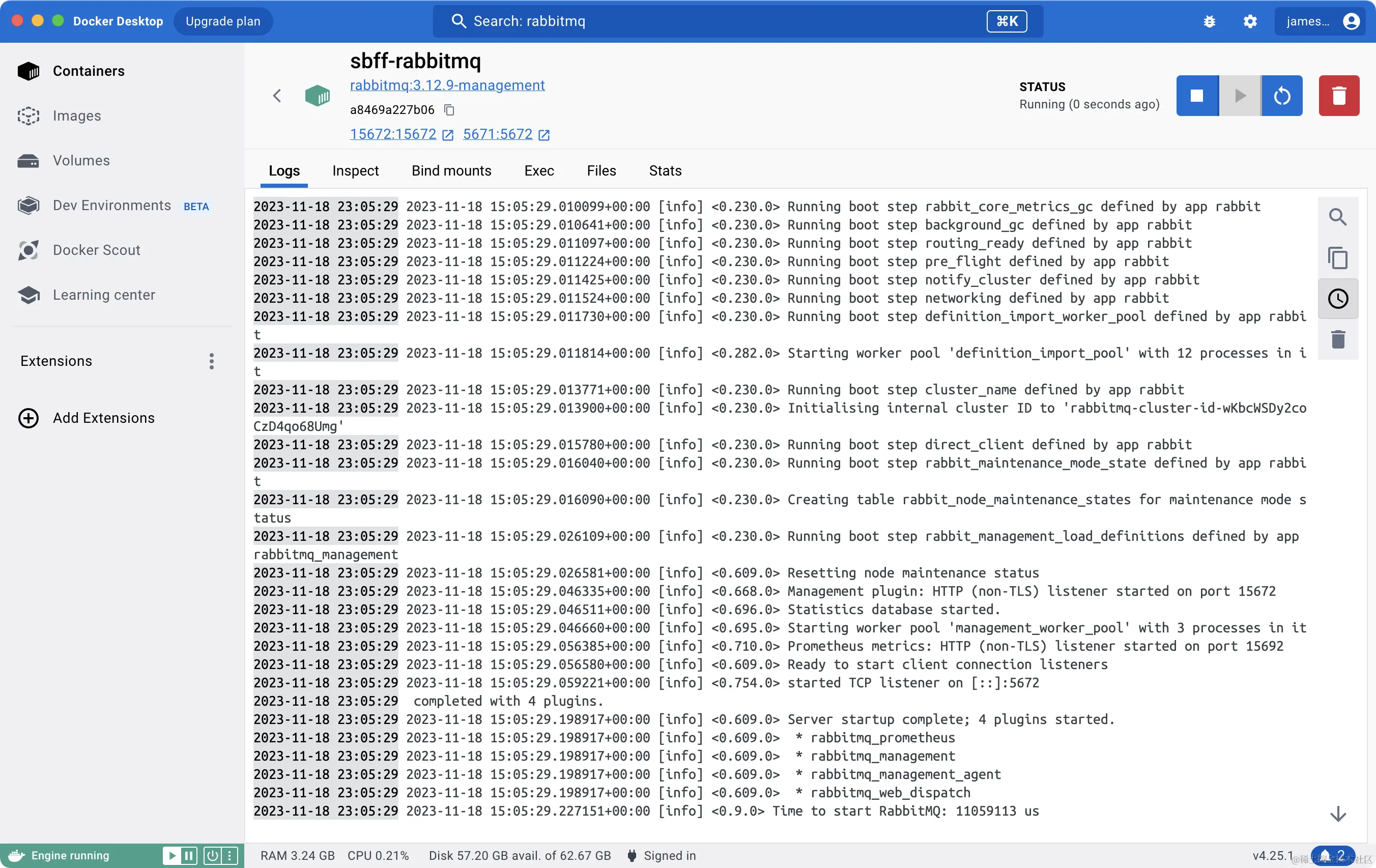Follow the rabbitmq:3.12.9-management image link
1376x868 pixels.
click(447, 85)
